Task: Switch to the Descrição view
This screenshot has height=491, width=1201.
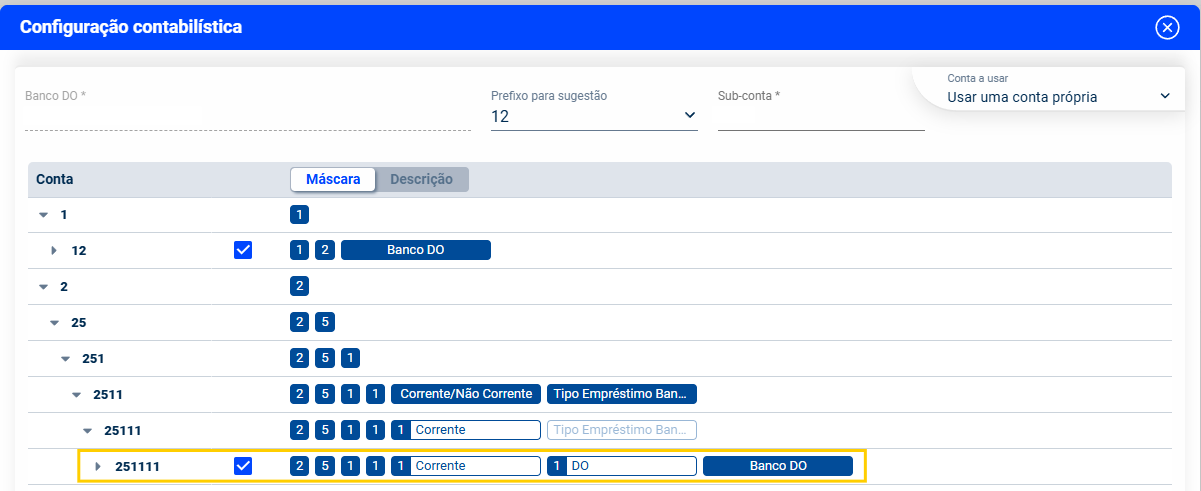Action: [x=421, y=179]
